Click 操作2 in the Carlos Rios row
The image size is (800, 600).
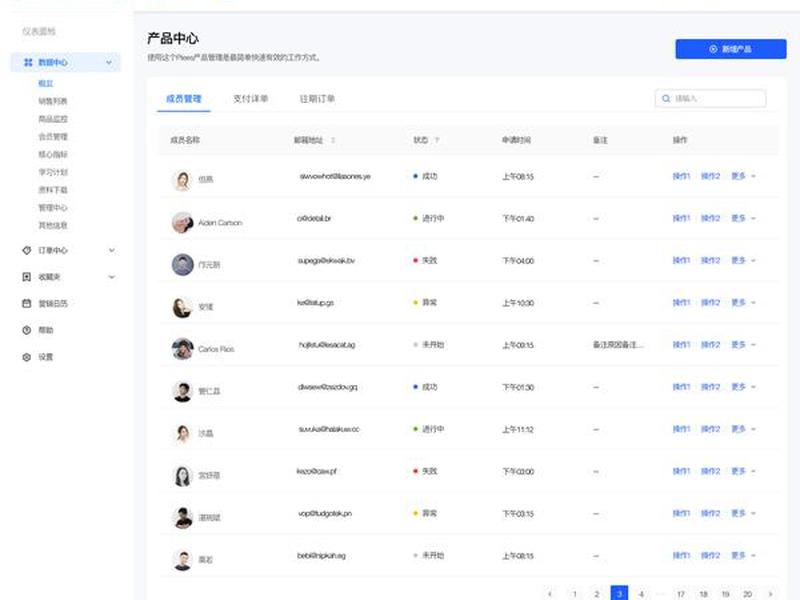coord(710,345)
